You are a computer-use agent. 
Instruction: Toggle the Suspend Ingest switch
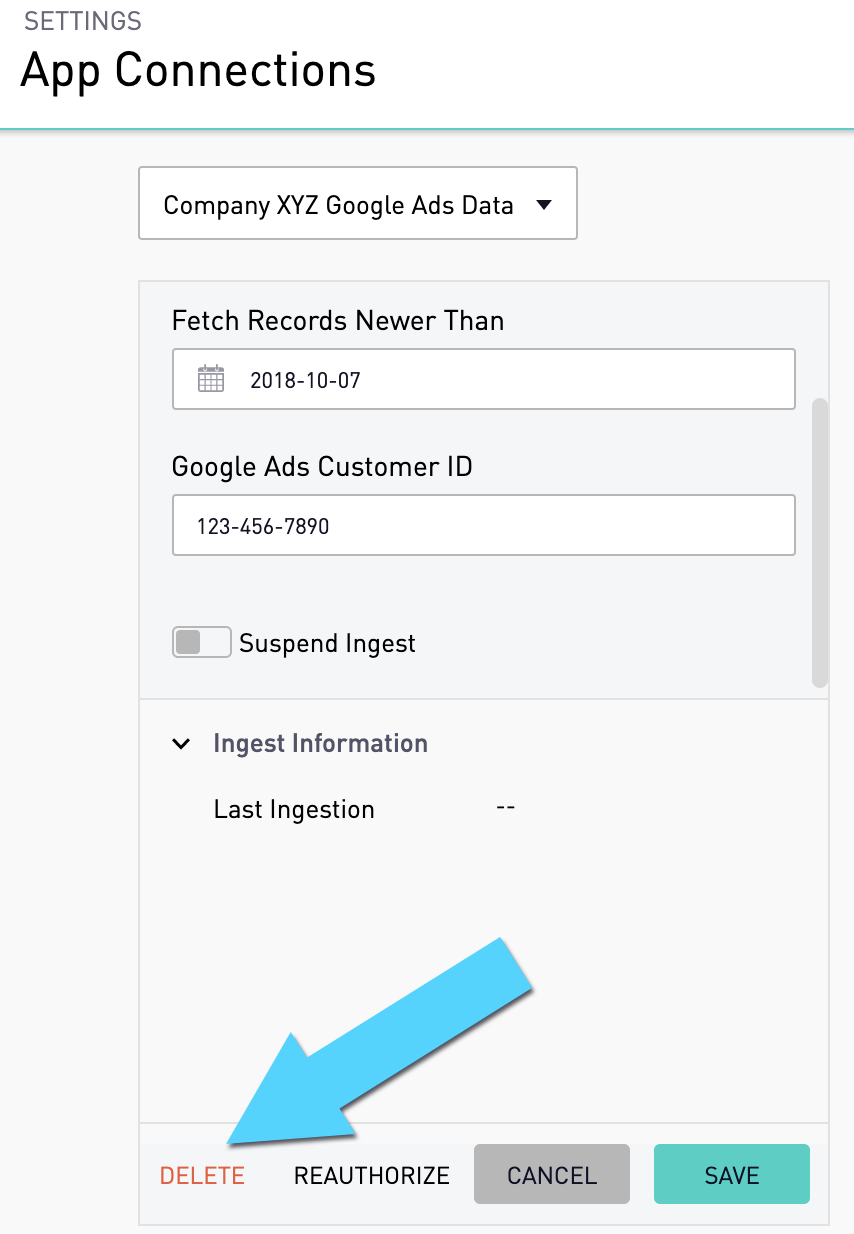(202, 642)
